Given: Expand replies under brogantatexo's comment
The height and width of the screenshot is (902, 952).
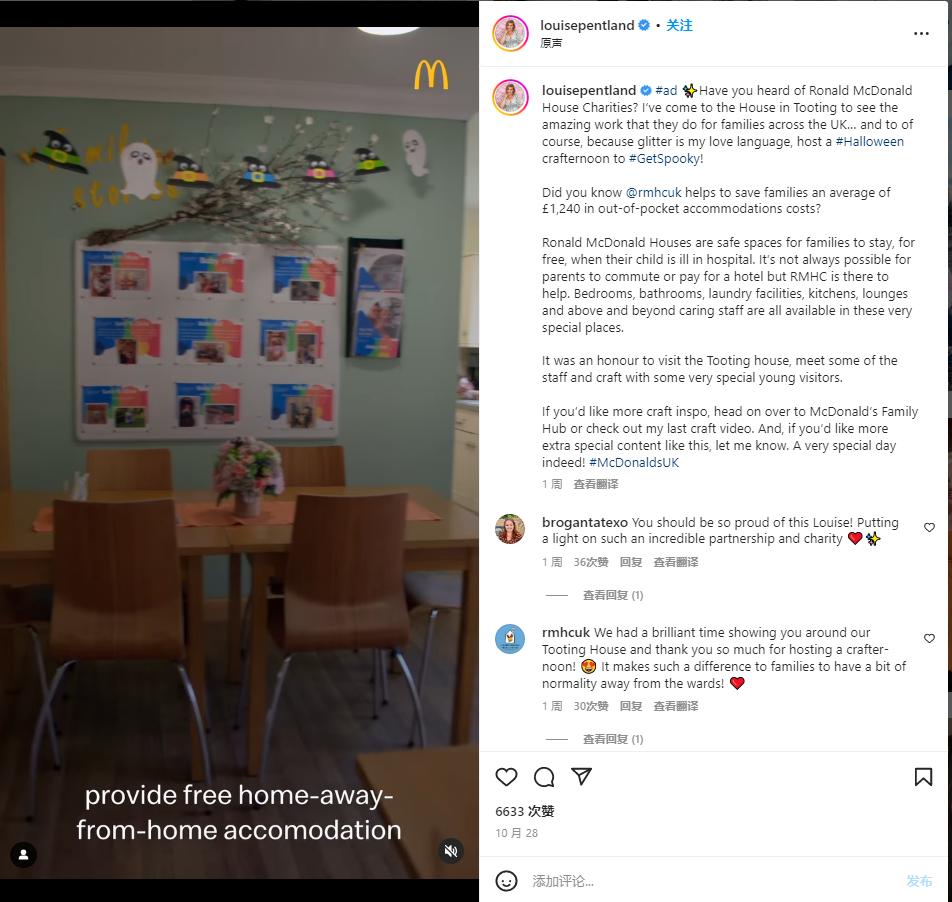Looking at the screenshot, I should 613,595.
